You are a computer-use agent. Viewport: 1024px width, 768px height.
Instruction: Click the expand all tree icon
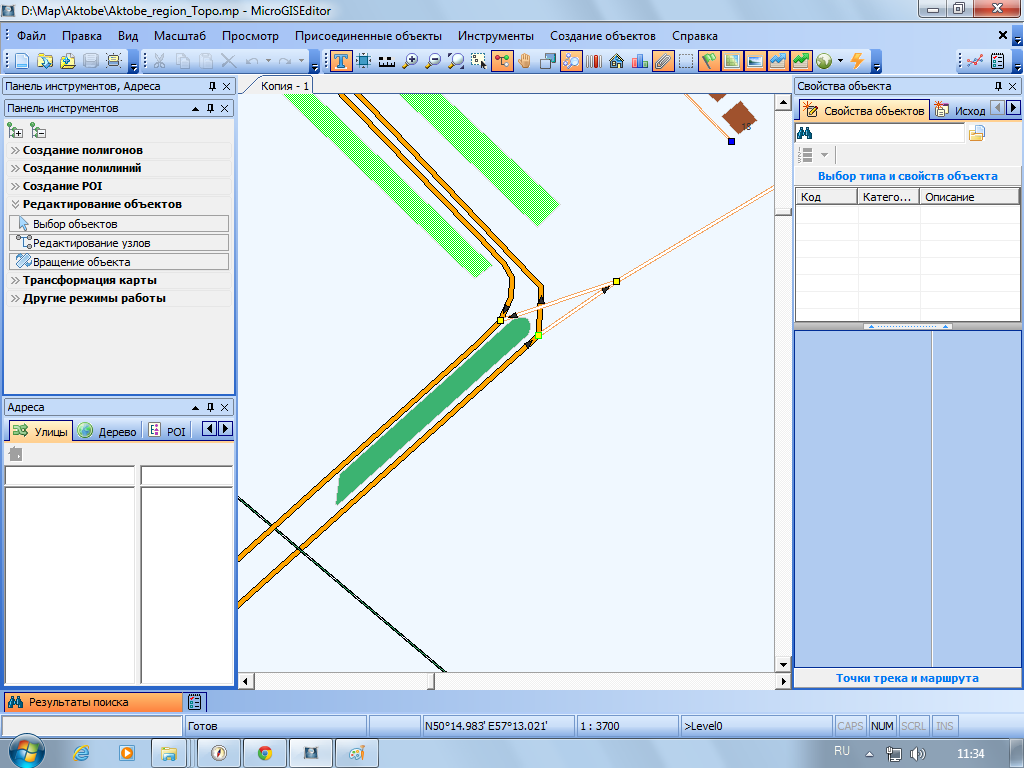click(x=15, y=130)
